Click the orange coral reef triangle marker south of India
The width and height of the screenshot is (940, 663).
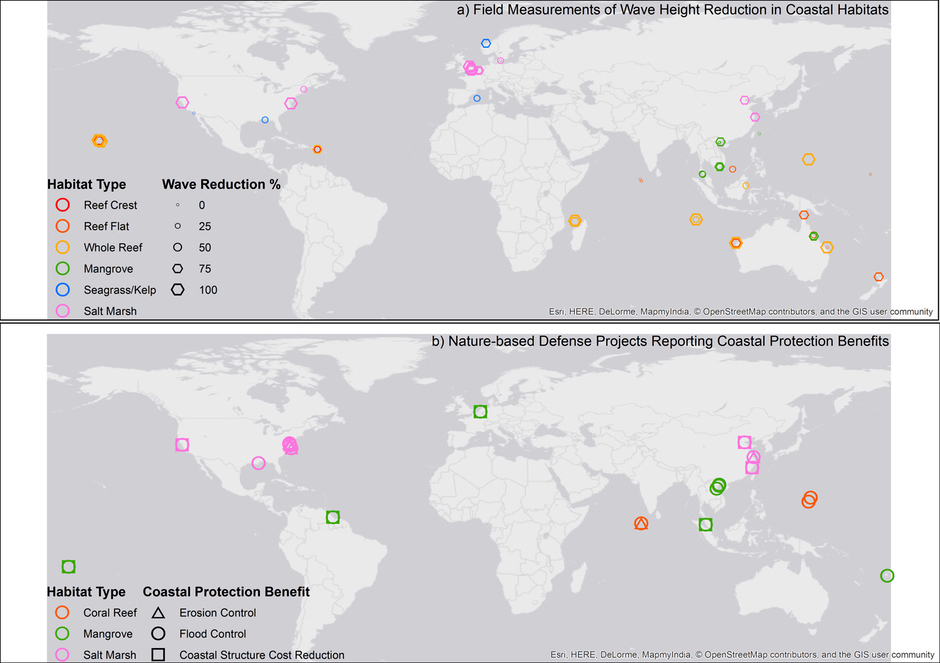point(641,523)
